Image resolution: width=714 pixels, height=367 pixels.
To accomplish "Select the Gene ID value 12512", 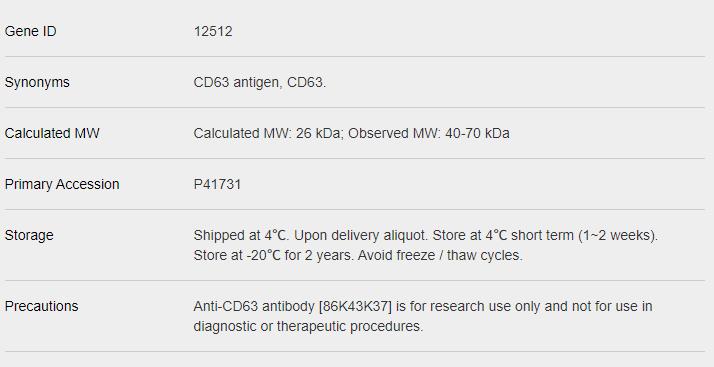I will tap(213, 31).
